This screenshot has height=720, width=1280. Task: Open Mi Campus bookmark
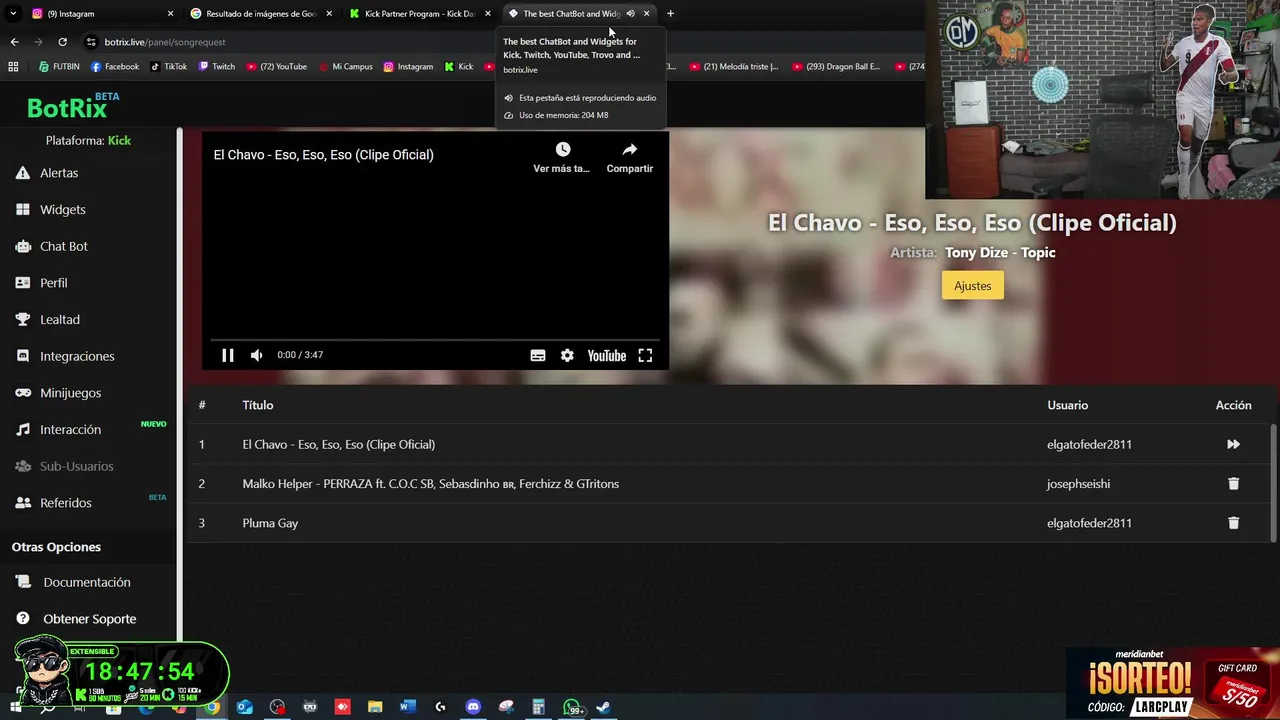point(346,67)
